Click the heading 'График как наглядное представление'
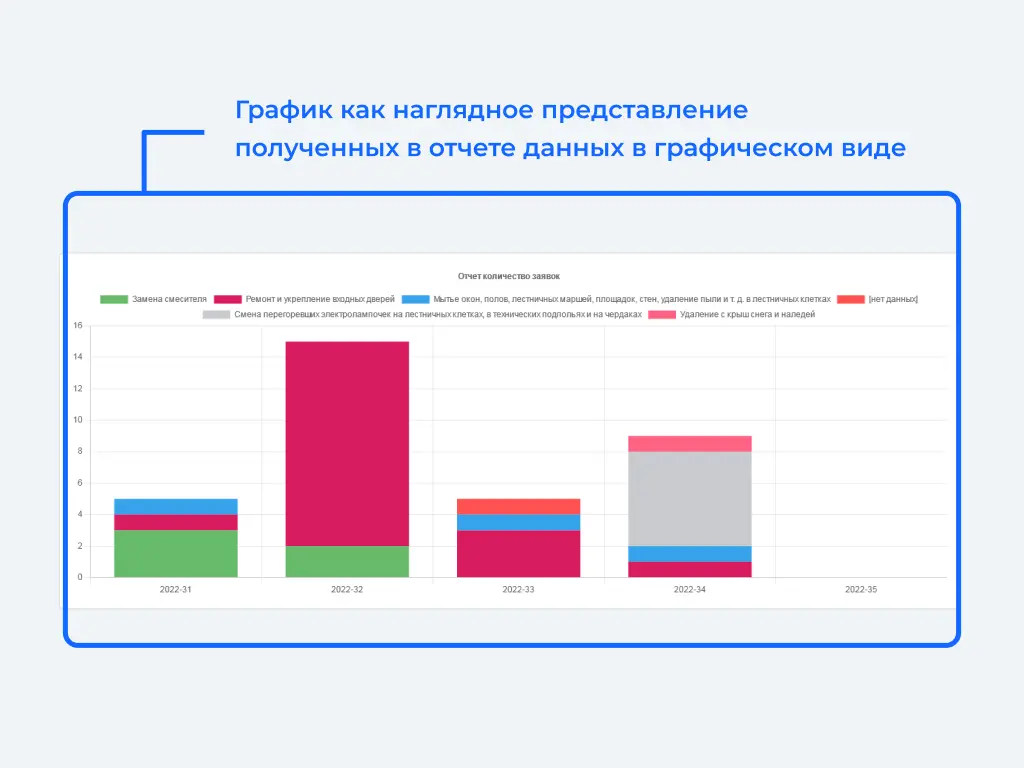Screen dimensions: 1024x768 pyautogui.click(x=491, y=109)
